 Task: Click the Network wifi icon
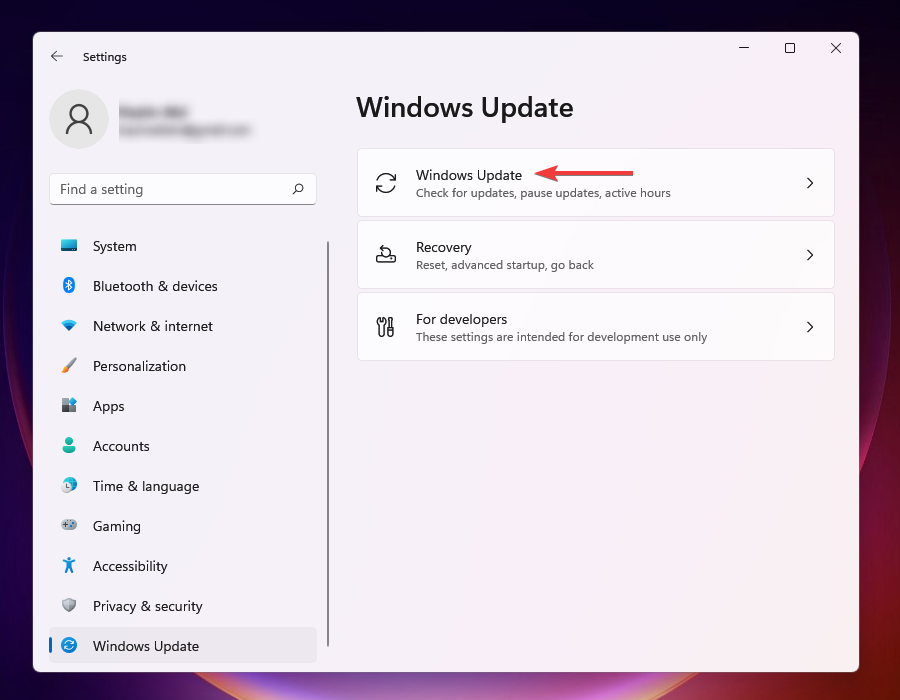(69, 325)
